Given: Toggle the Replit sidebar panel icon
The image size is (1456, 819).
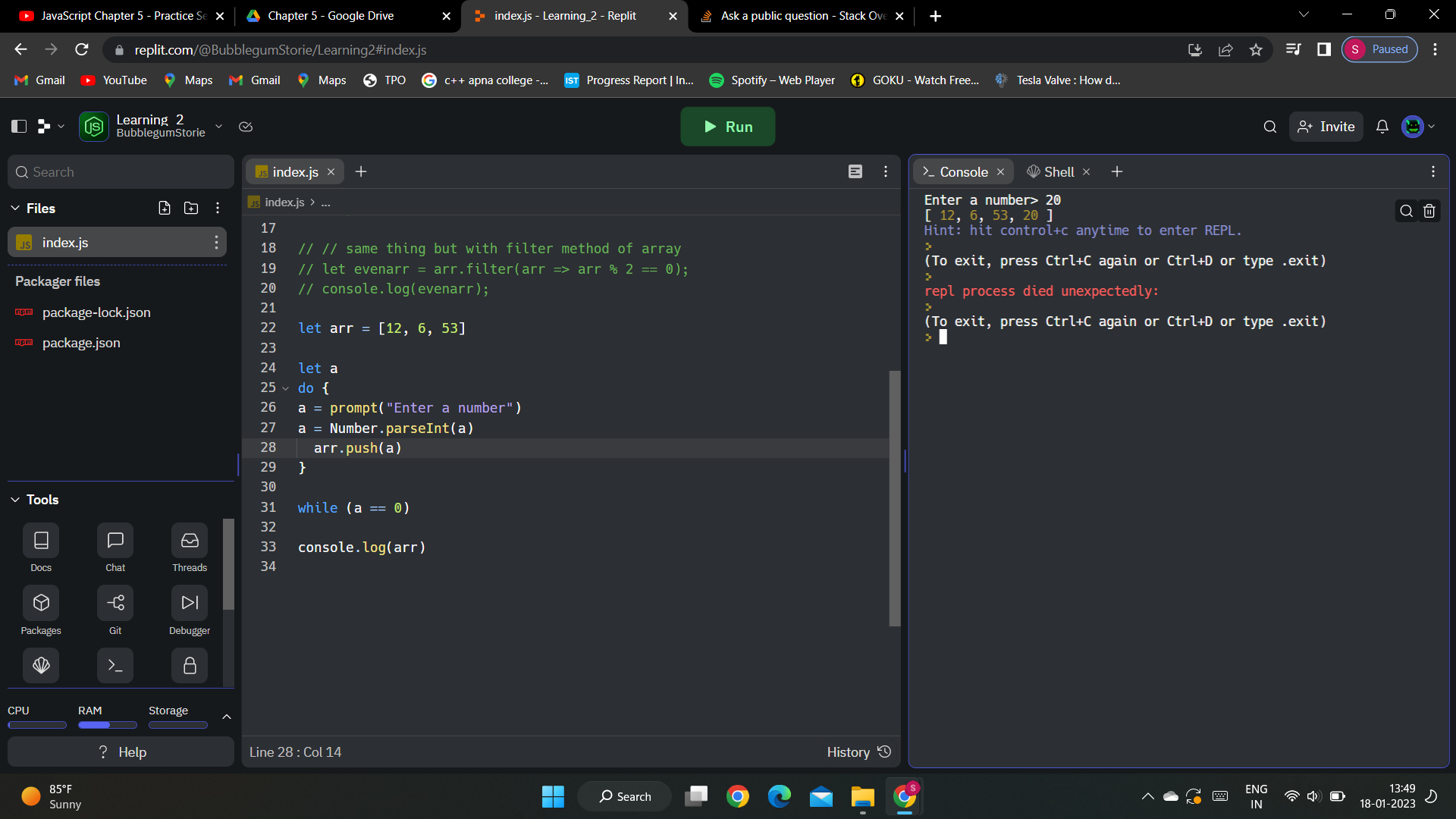Looking at the screenshot, I should pyautogui.click(x=19, y=127).
